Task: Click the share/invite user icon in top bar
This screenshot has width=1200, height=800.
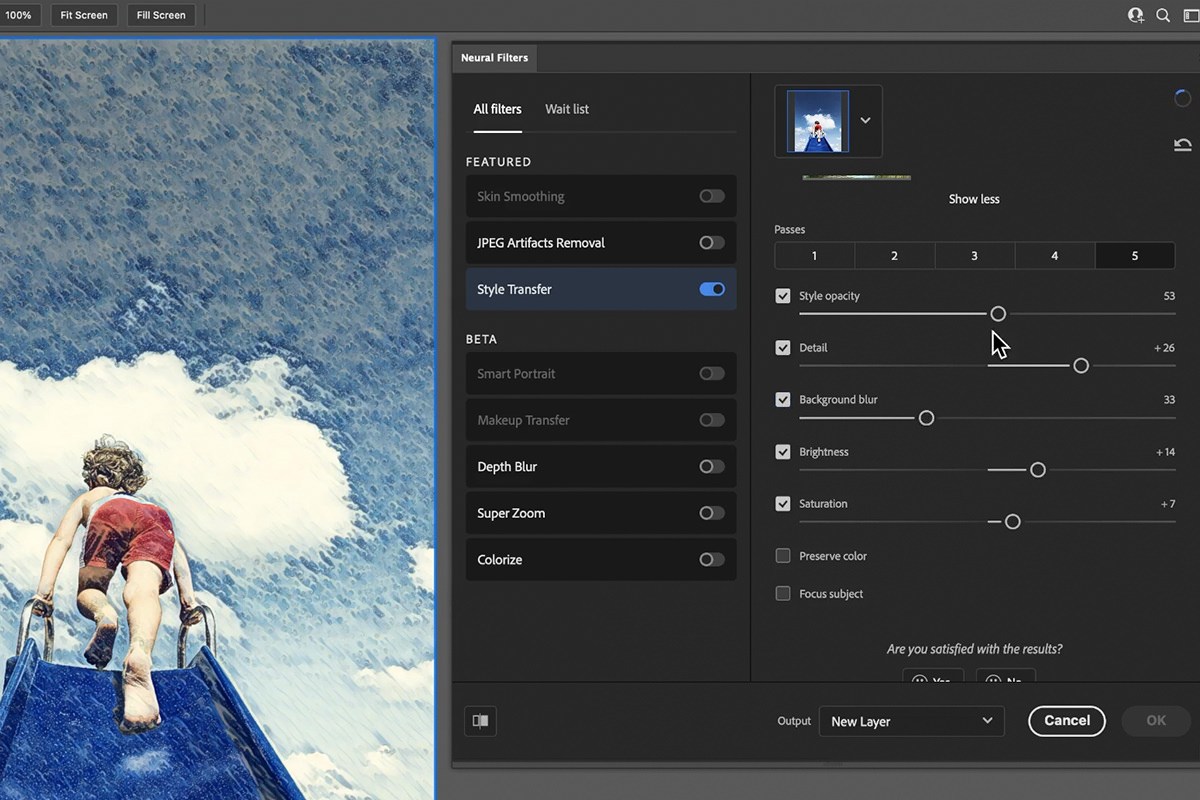Action: tap(1135, 15)
